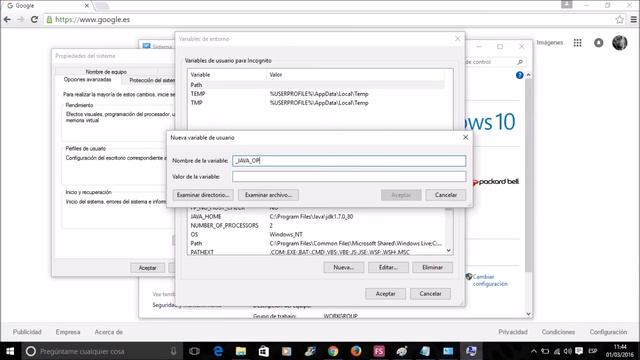This screenshot has height=360, width=640.
Task: Select the NUMBER_OF_PROCESSORS system variable
Action: 316,225
